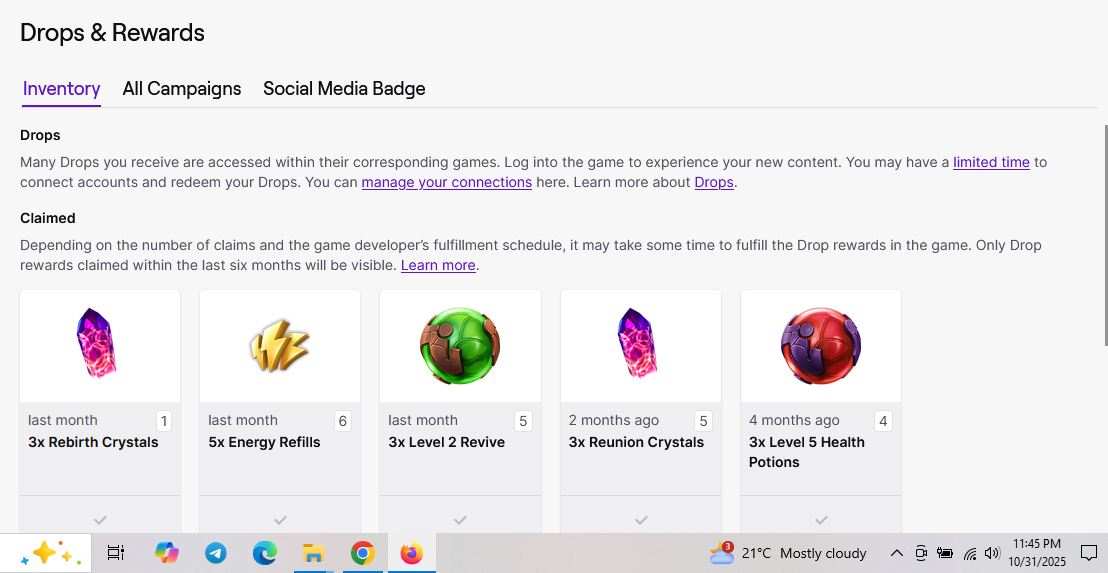Select the claimed checkmark under Energy Refills
The width and height of the screenshot is (1108, 573).
click(x=281, y=520)
